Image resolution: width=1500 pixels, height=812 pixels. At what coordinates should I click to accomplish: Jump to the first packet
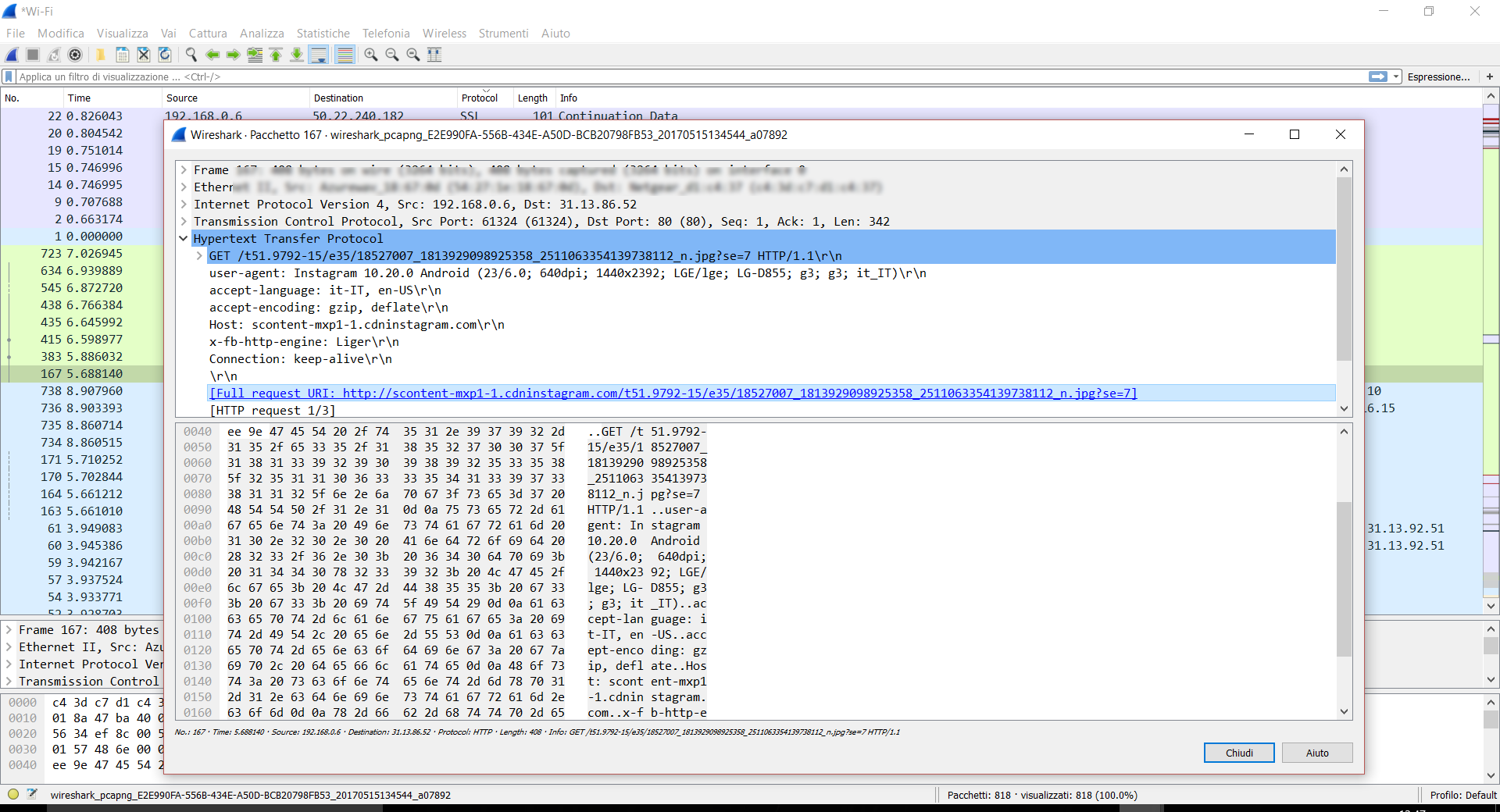[x=276, y=55]
